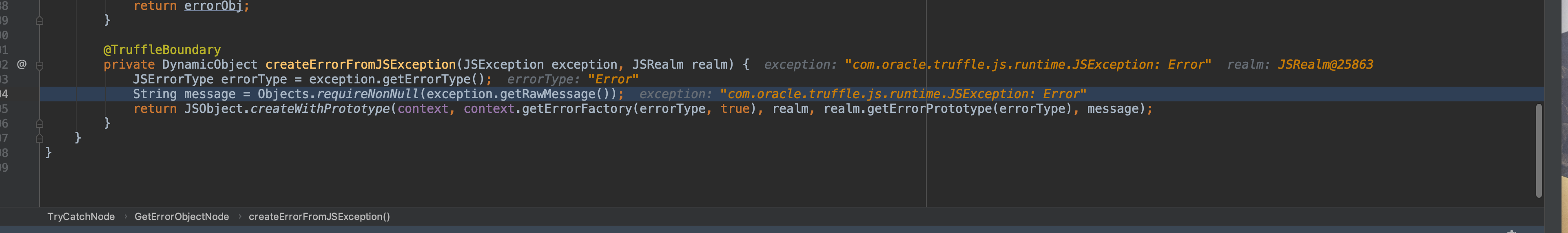The height and width of the screenshot is (233, 1568).
Task: Click requireNonNull method call
Action: [368, 94]
